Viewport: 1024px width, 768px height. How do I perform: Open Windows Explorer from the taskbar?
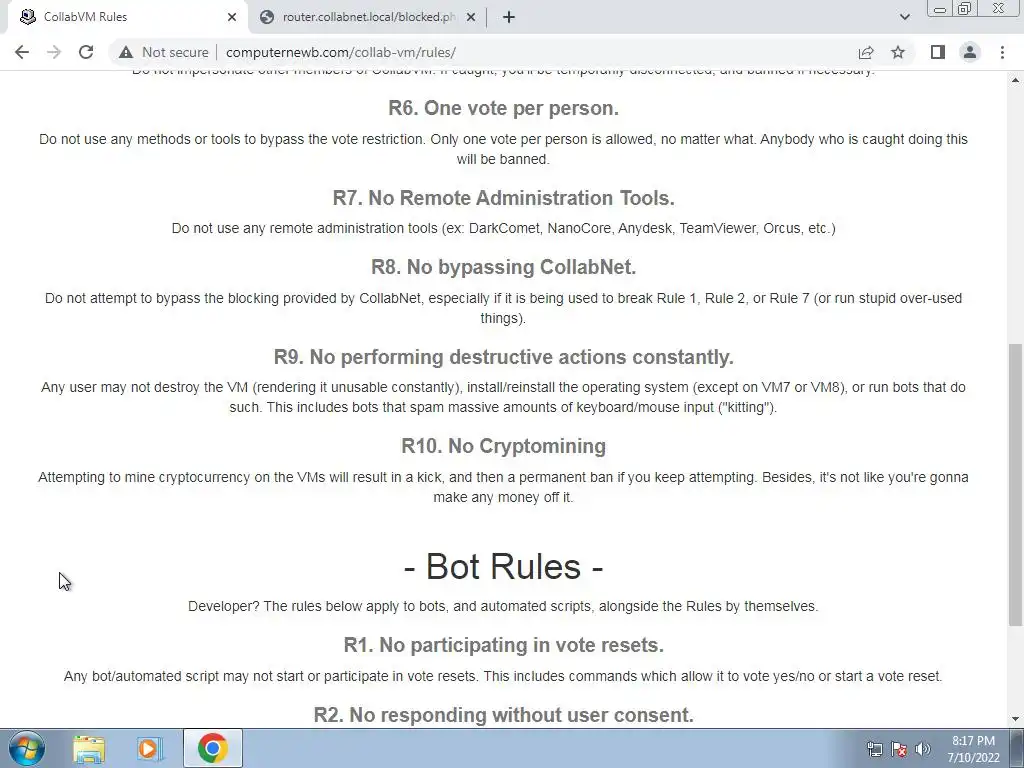[x=89, y=748]
